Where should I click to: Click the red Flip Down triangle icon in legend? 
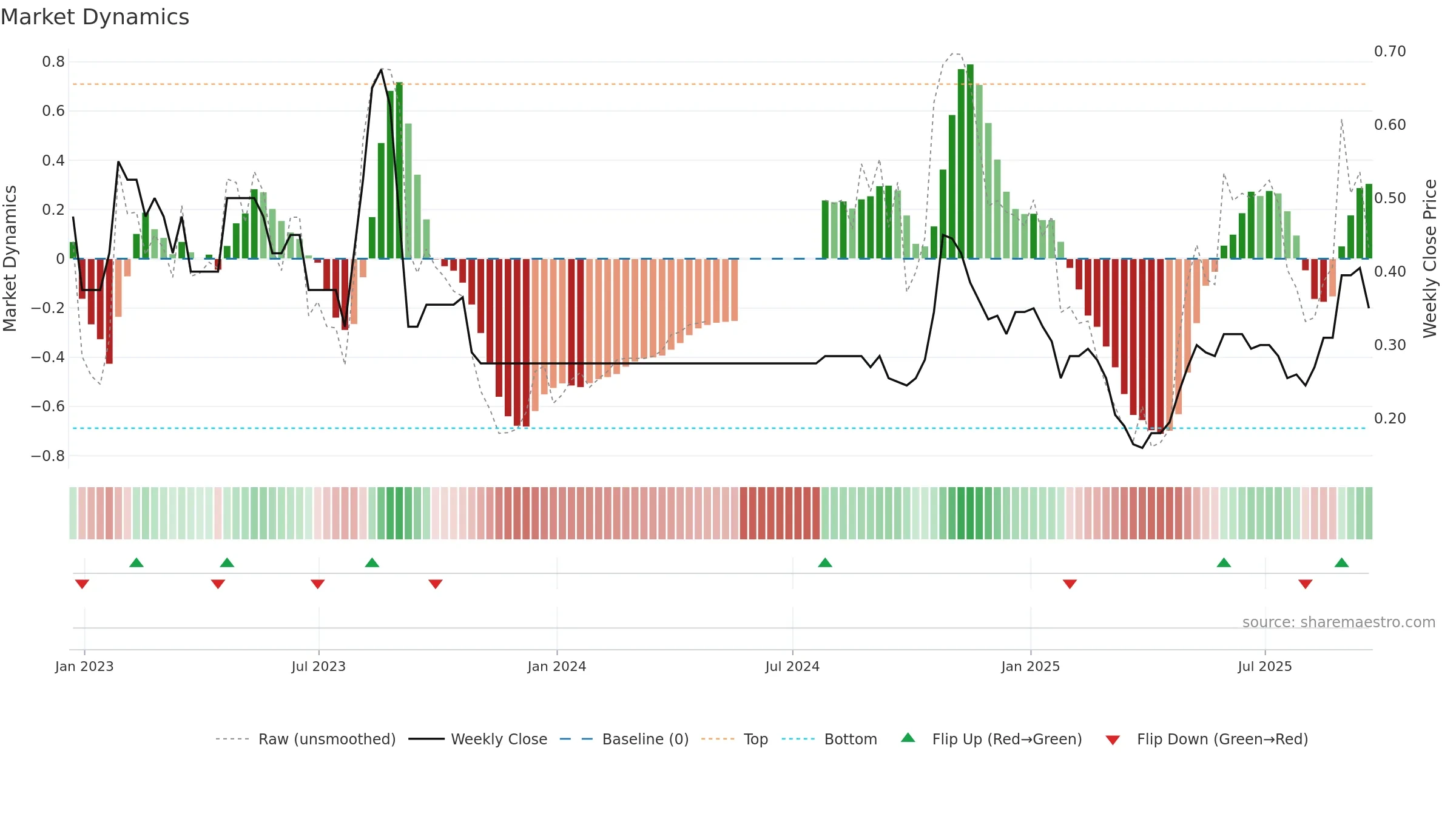click(x=1113, y=740)
